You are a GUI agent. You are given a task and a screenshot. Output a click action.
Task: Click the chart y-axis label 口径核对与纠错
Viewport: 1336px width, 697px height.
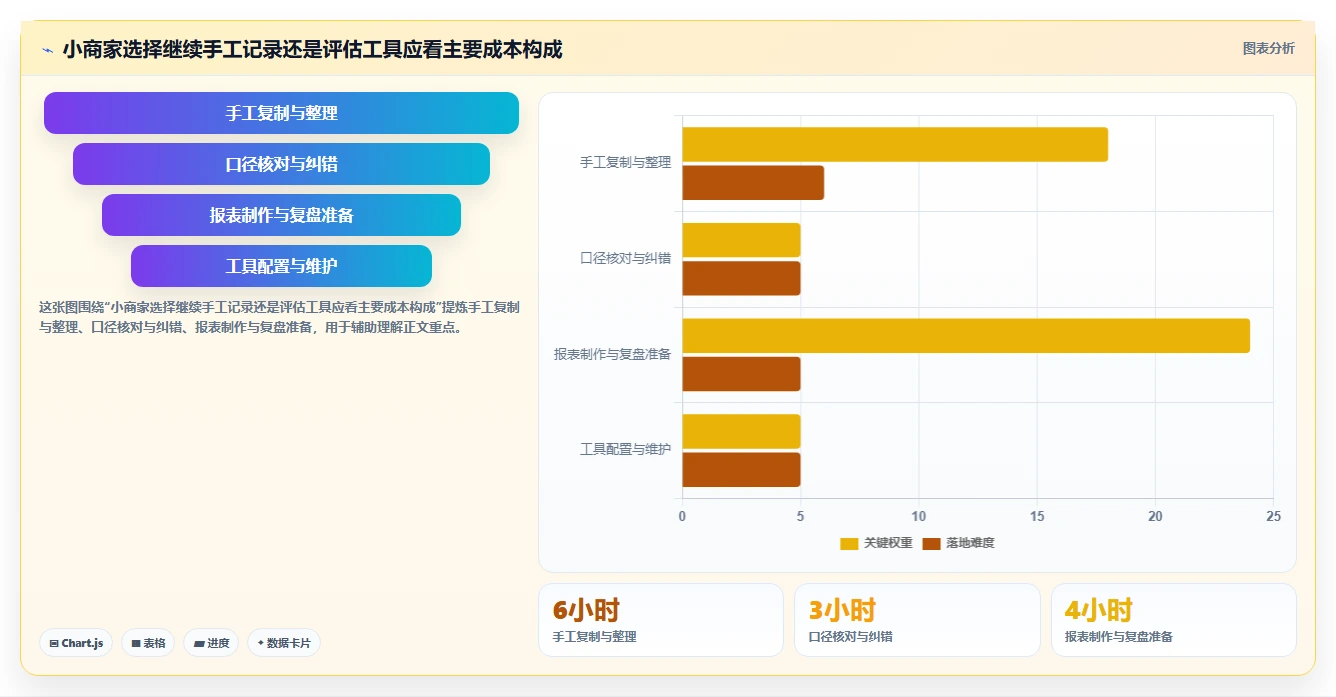click(x=625, y=258)
